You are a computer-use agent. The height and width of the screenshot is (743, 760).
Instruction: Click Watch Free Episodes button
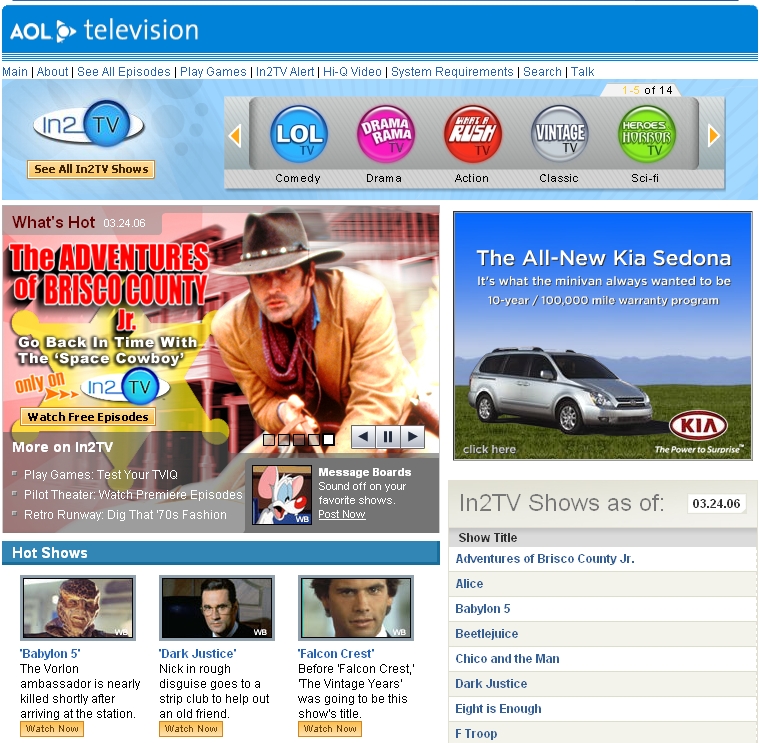[88, 417]
